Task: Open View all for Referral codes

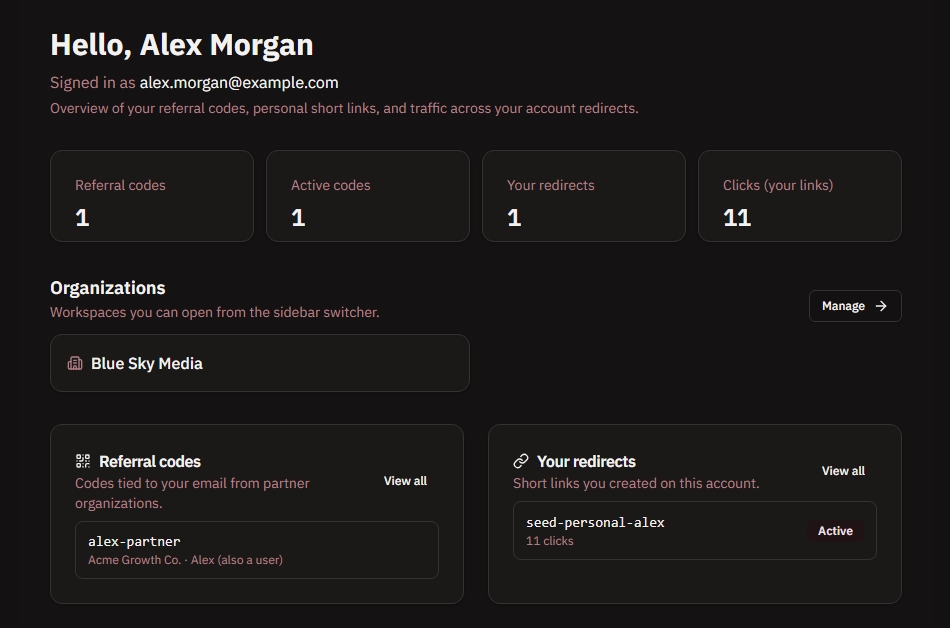Action: point(405,481)
